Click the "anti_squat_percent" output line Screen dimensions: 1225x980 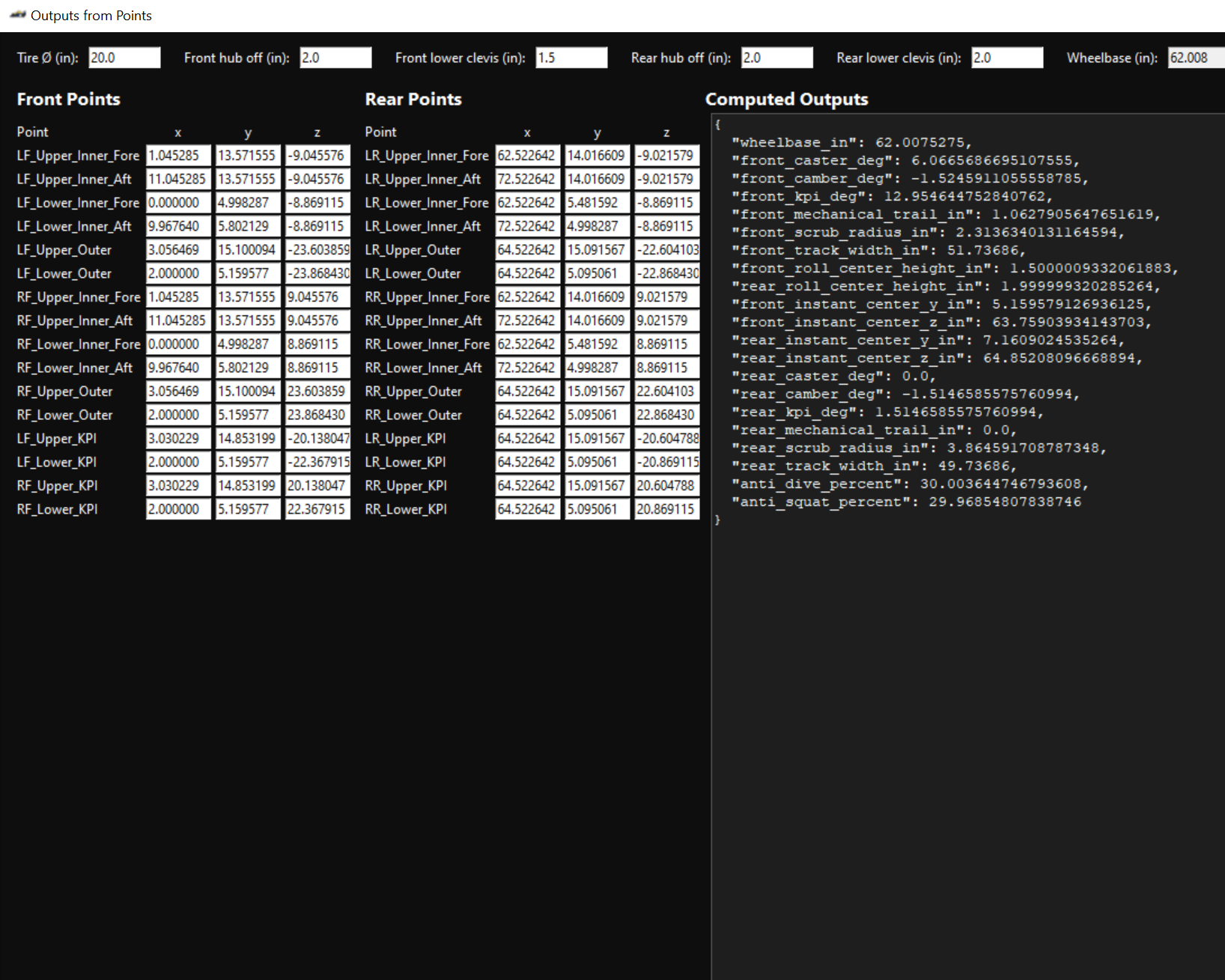coord(907,502)
